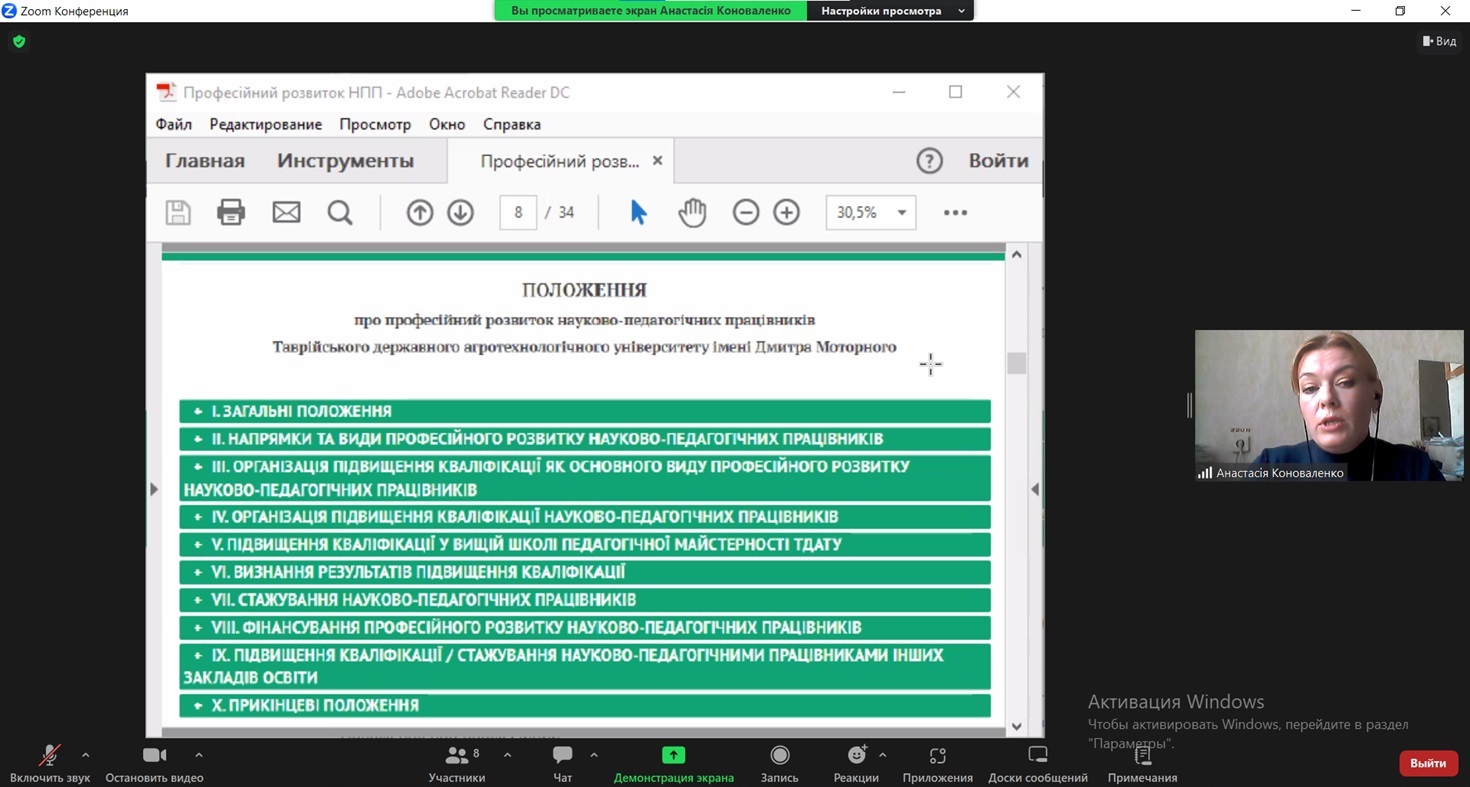Open the Chat panel icon

[562, 756]
